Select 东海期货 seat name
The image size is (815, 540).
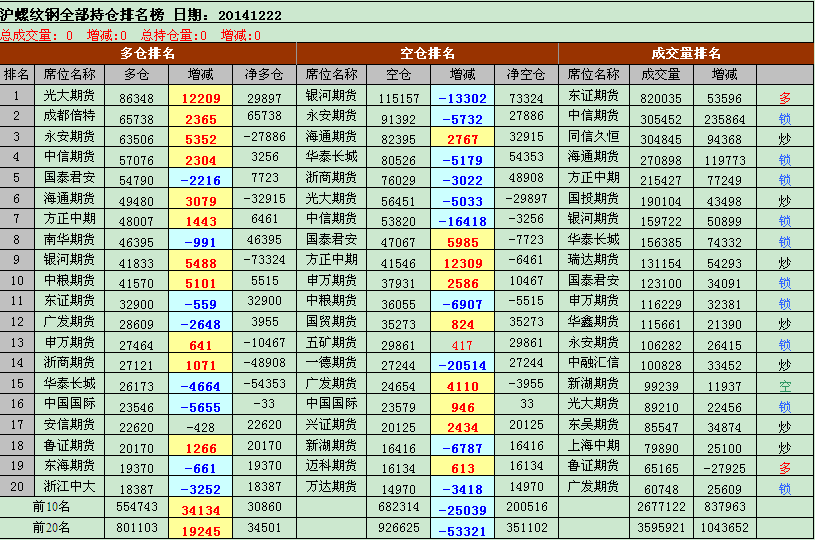click(x=69, y=466)
